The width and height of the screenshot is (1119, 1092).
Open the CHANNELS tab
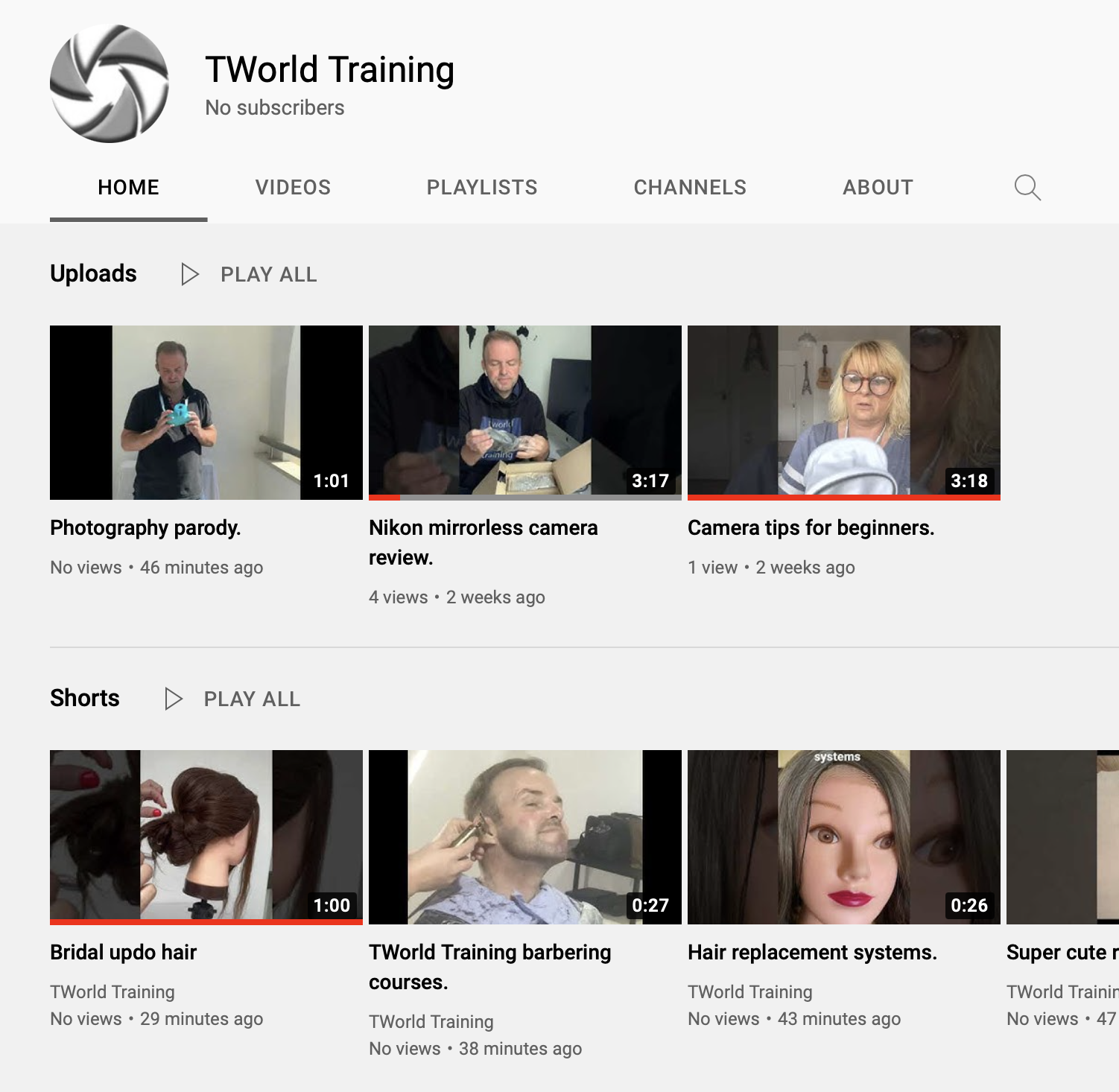690,187
